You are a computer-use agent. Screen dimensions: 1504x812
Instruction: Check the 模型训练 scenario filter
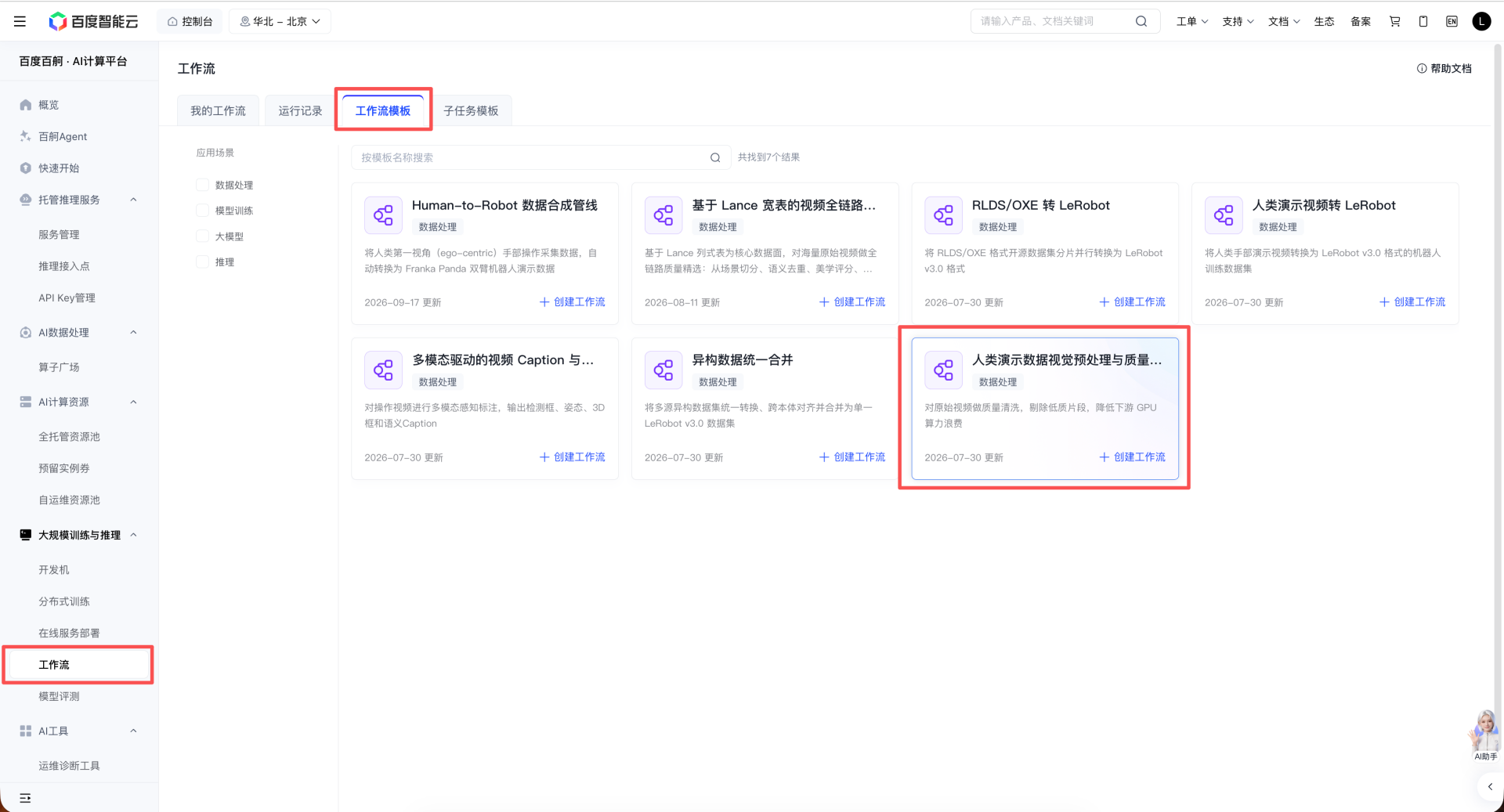tap(202, 211)
